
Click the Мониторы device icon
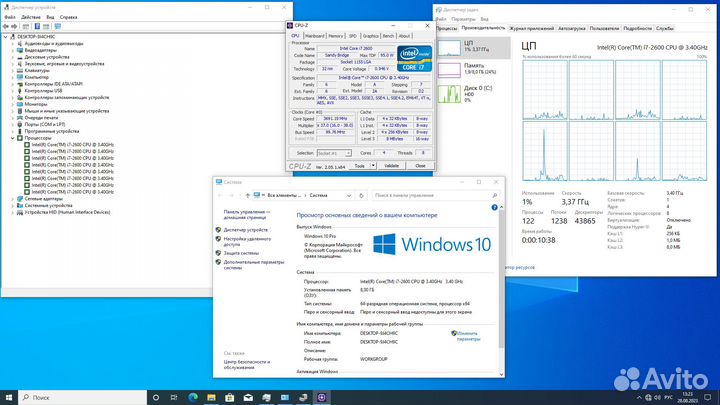click(x=20, y=104)
